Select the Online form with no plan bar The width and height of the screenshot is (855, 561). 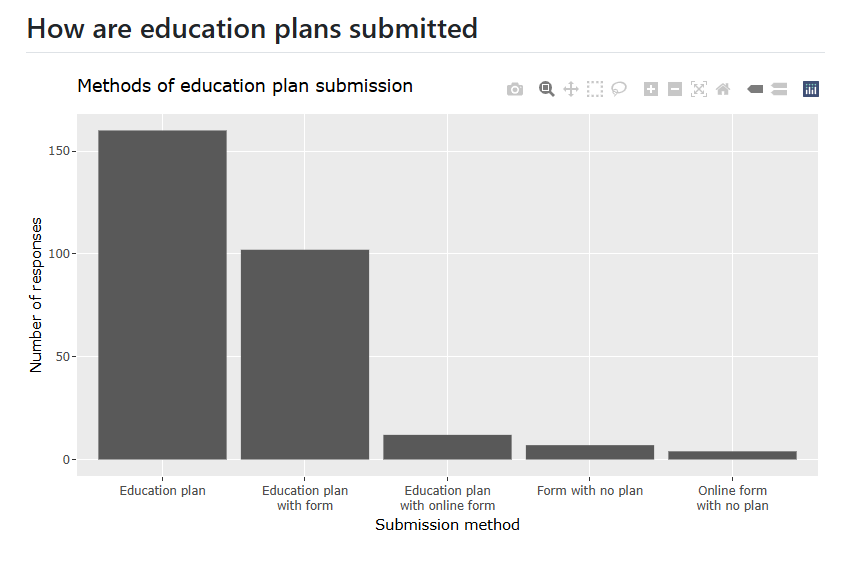click(732, 455)
